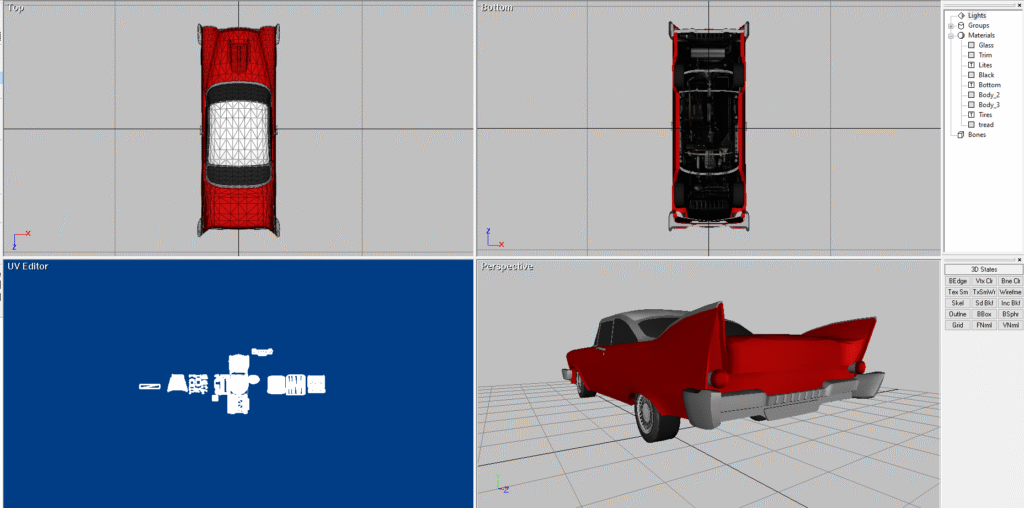Click the textured Lites material icon

tap(971, 65)
